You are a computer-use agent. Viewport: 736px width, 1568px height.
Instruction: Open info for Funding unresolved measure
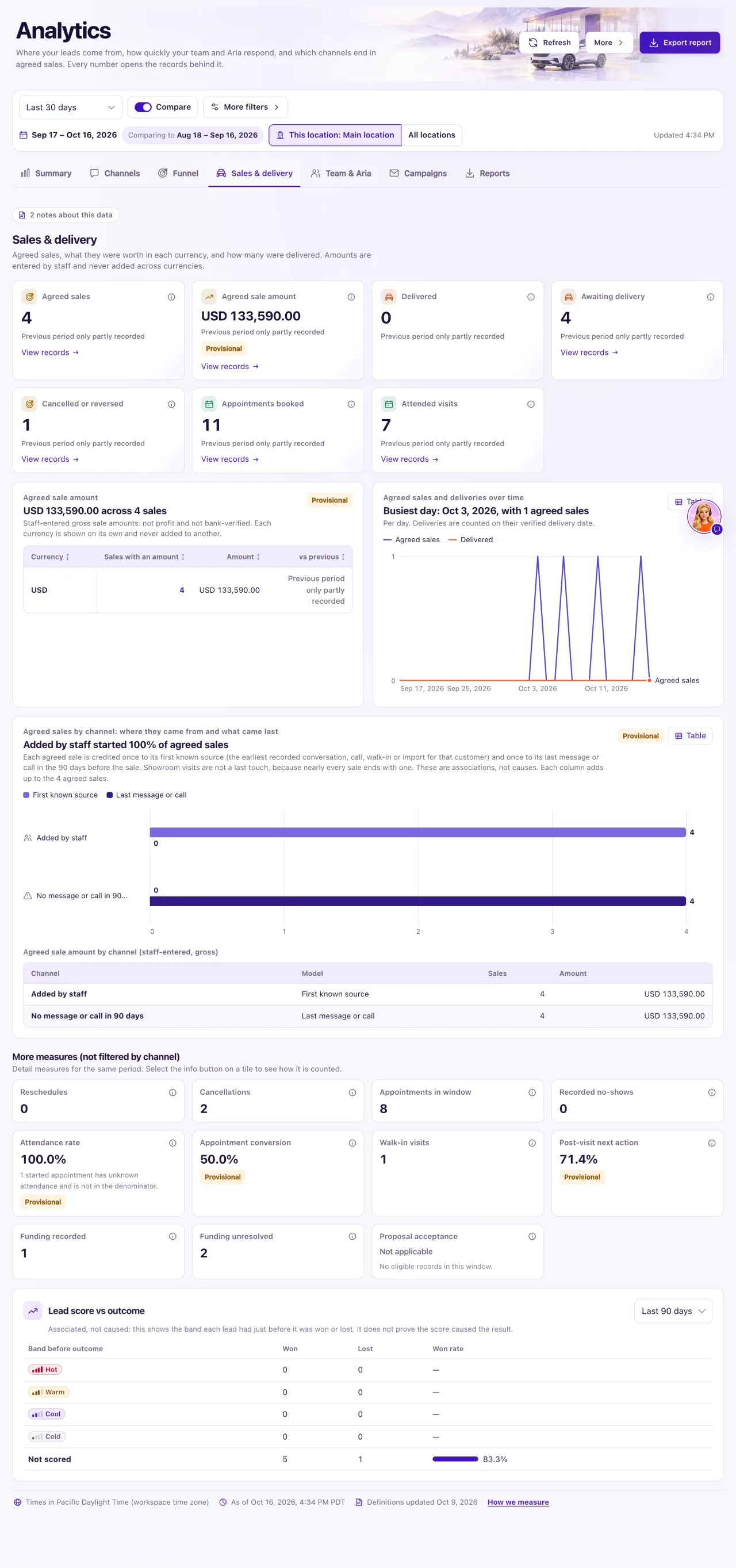pos(352,1236)
